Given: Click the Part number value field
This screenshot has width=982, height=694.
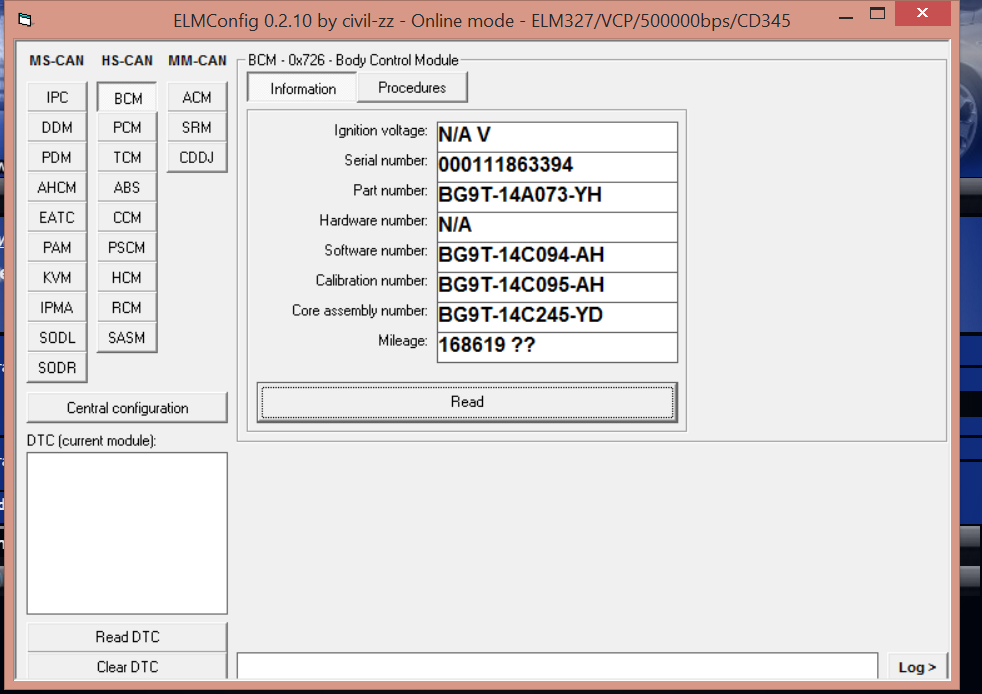Looking at the screenshot, I should pos(557,196).
